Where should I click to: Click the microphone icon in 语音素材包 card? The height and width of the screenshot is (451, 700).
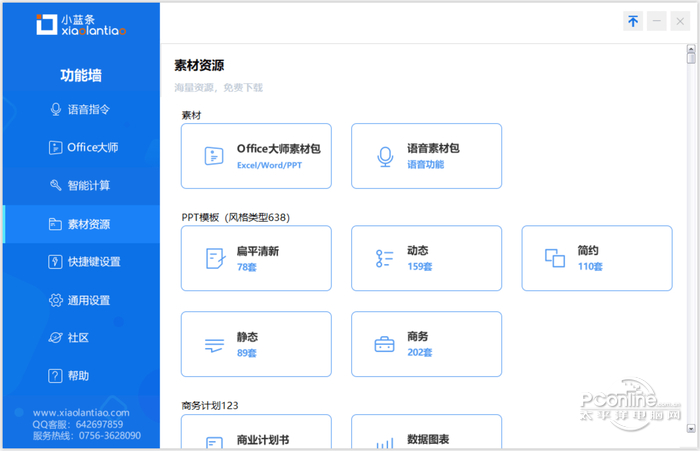[x=385, y=157]
